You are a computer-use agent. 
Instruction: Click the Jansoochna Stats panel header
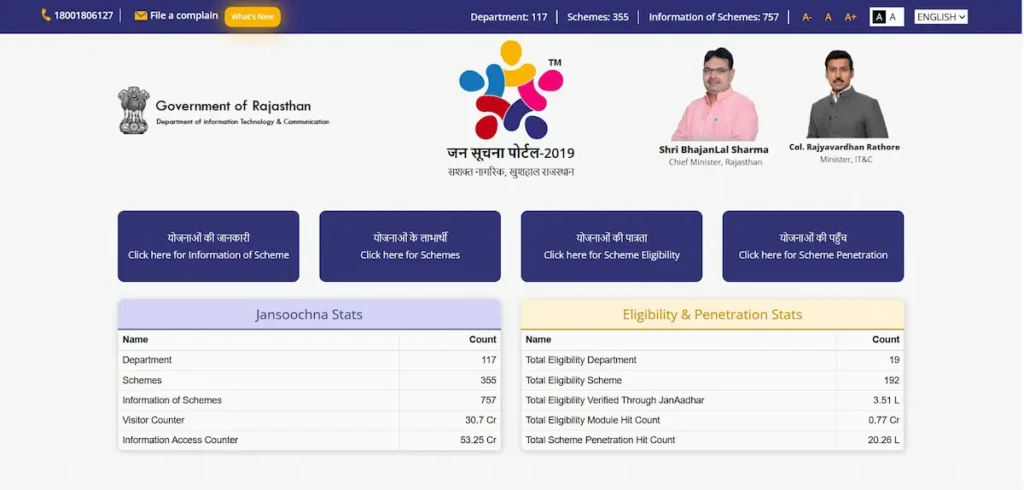(x=309, y=314)
